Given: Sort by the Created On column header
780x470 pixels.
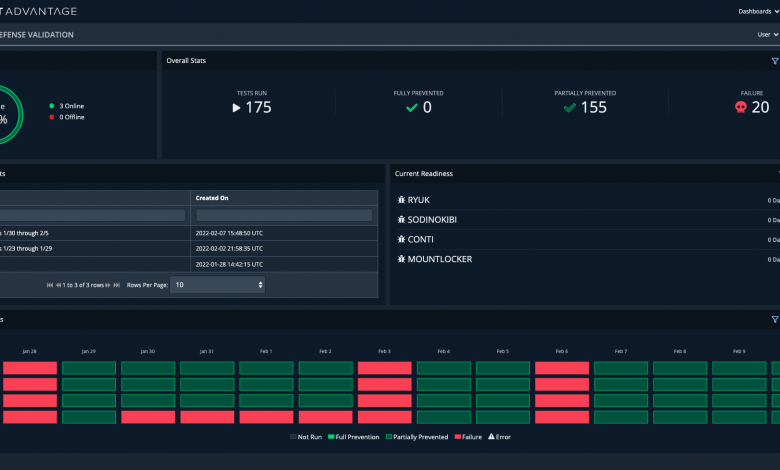Looking at the screenshot, I should (212, 198).
